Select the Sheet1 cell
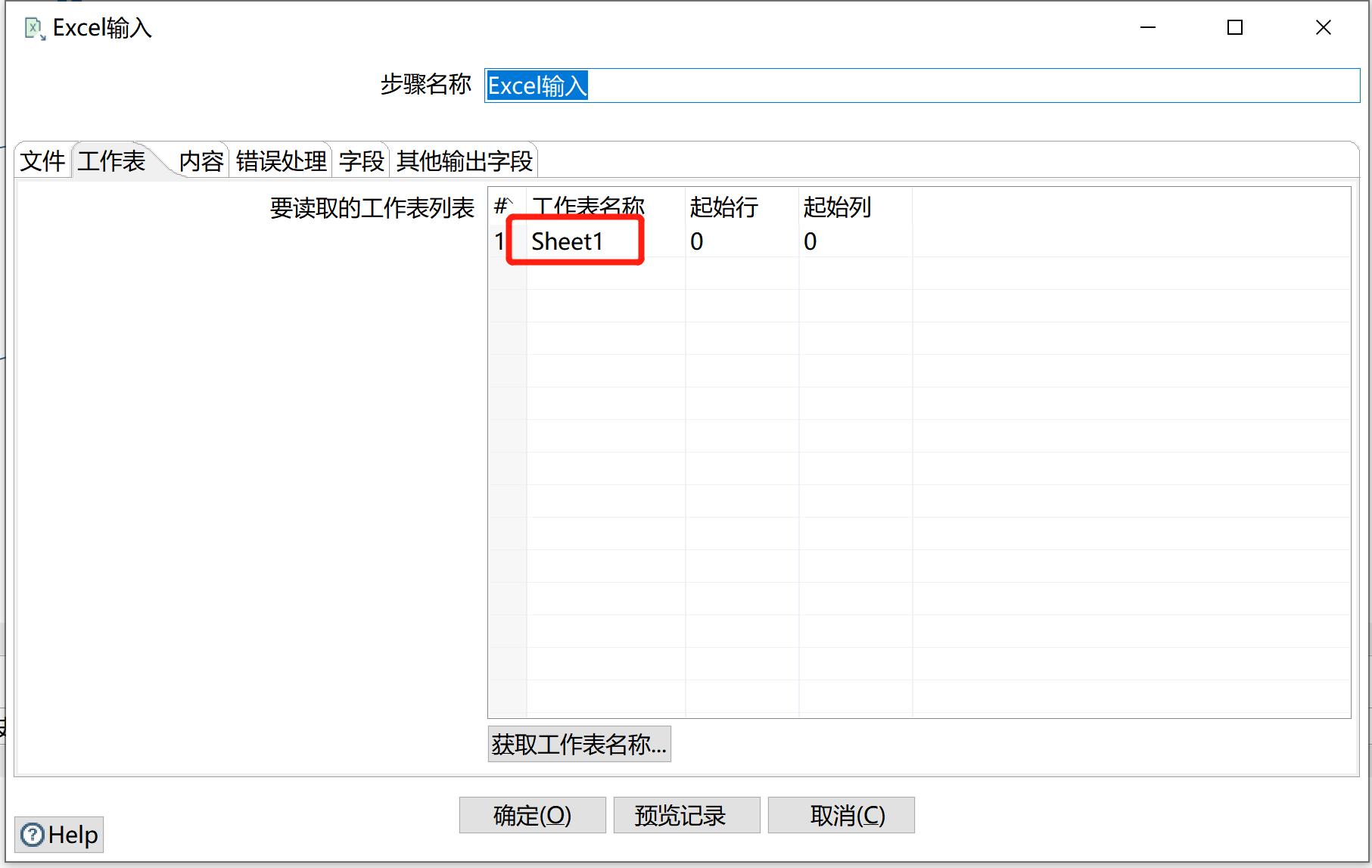 605,241
